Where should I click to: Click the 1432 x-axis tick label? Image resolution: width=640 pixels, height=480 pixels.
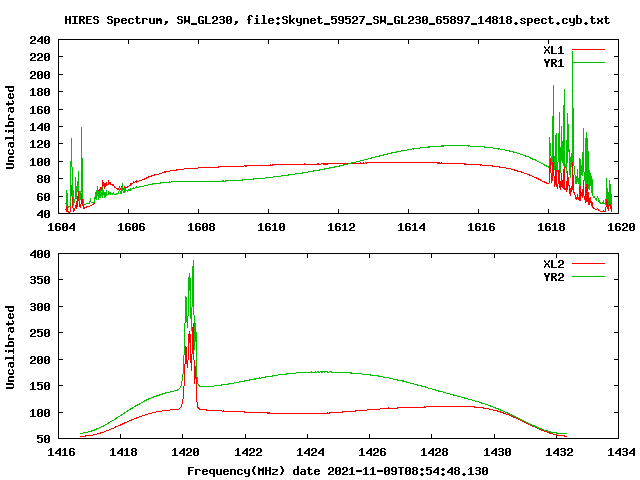pyautogui.click(x=559, y=452)
